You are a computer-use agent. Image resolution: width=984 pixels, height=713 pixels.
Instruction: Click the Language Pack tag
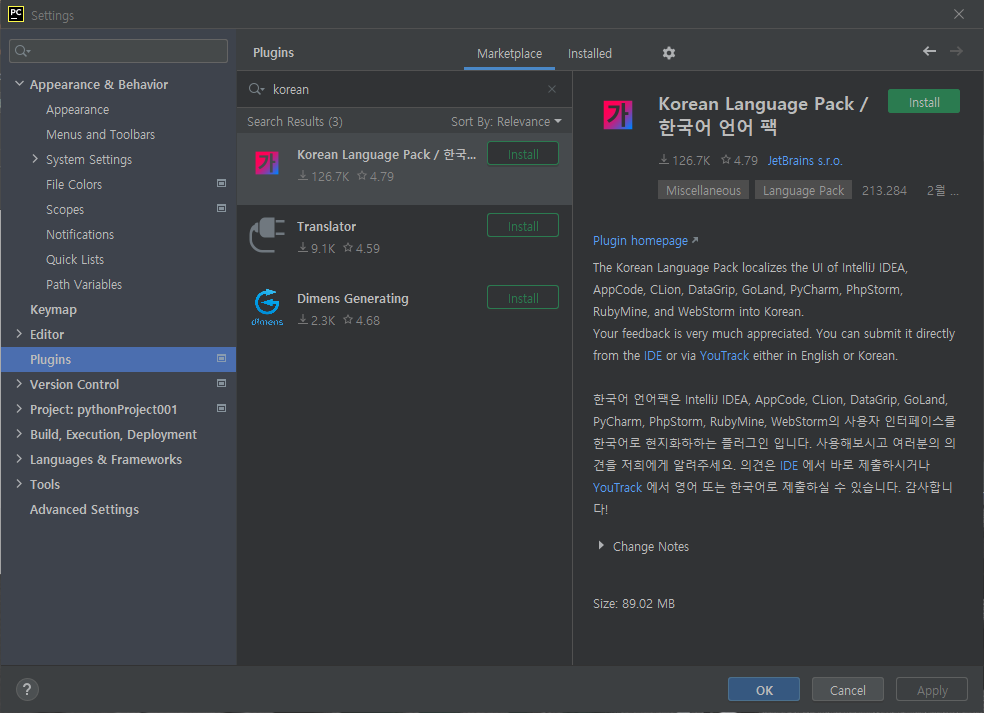pos(803,190)
